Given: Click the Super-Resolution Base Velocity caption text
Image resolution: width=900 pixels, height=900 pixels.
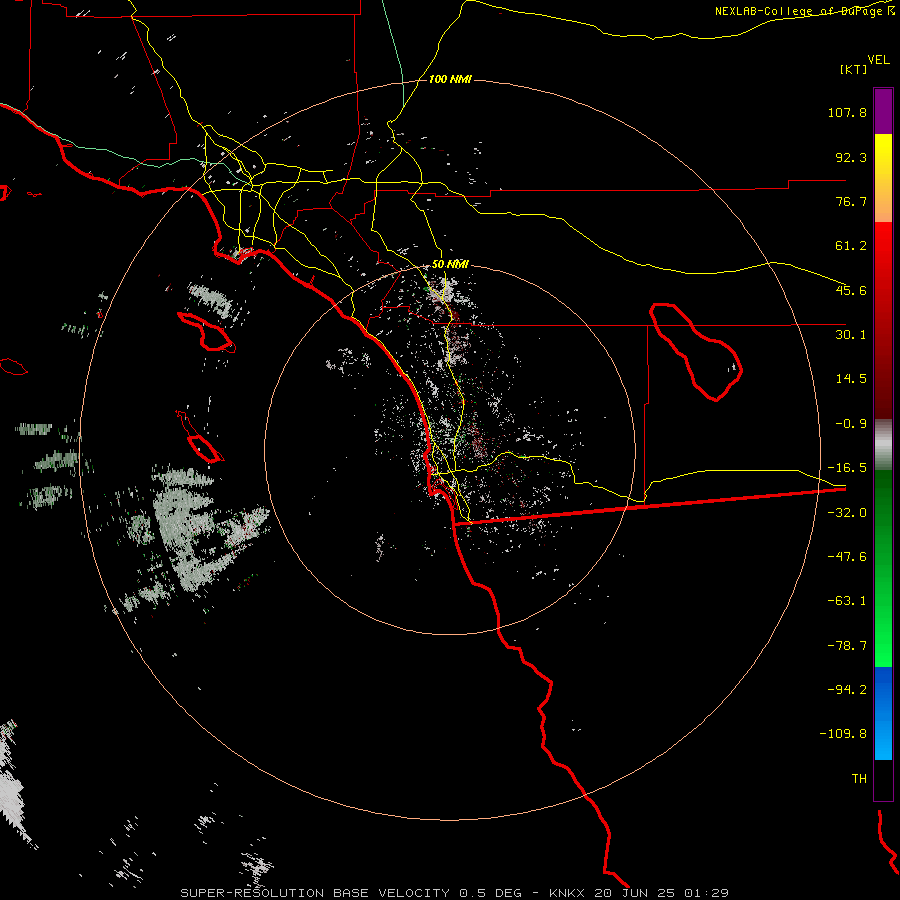Looking at the screenshot, I should pos(454,893).
